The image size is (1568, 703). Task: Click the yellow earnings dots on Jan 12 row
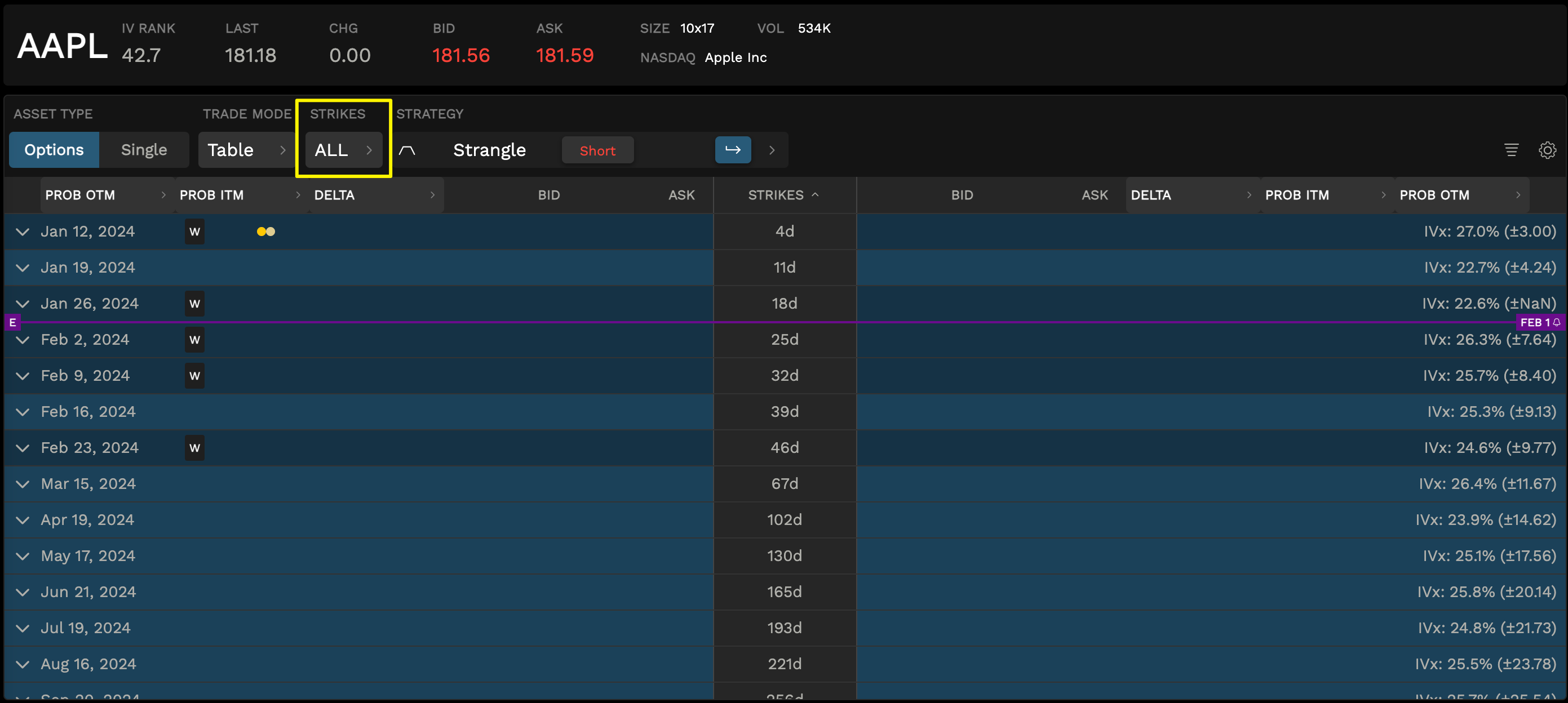click(x=266, y=231)
